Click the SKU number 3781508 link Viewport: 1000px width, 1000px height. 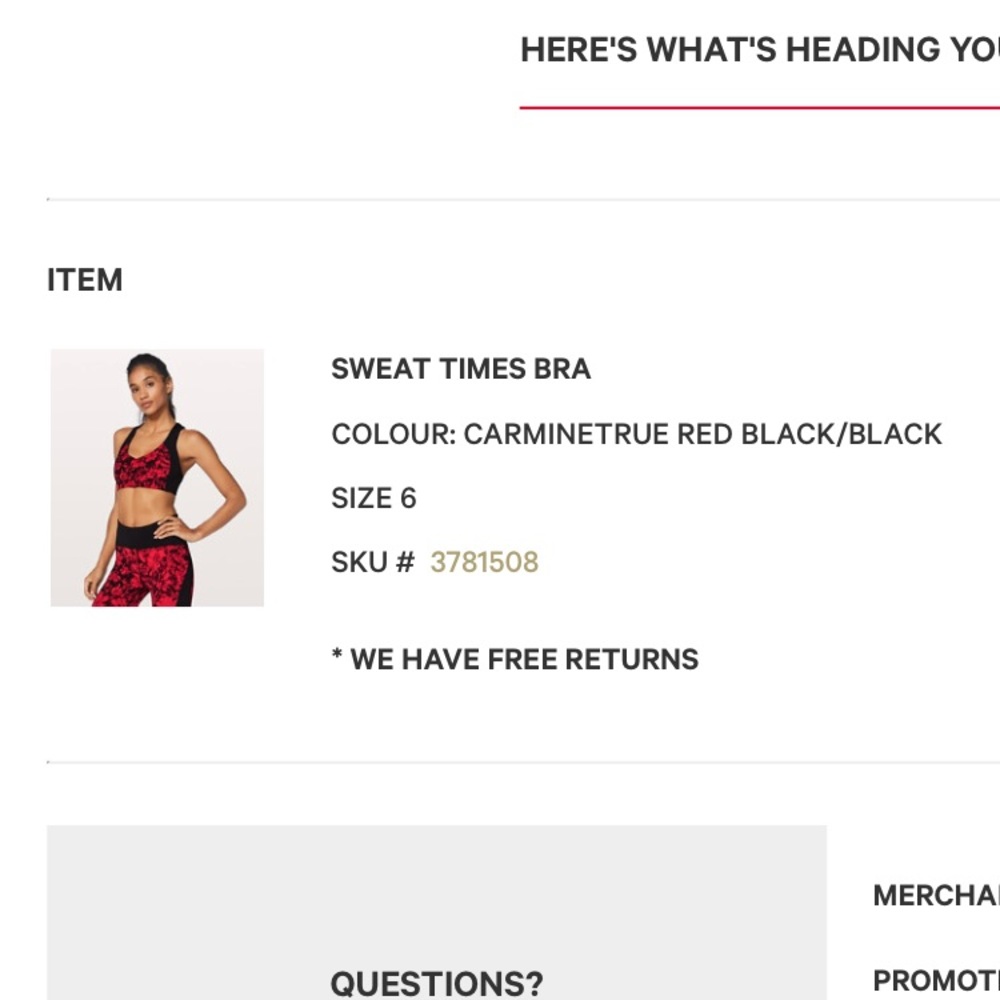(484, 562)
